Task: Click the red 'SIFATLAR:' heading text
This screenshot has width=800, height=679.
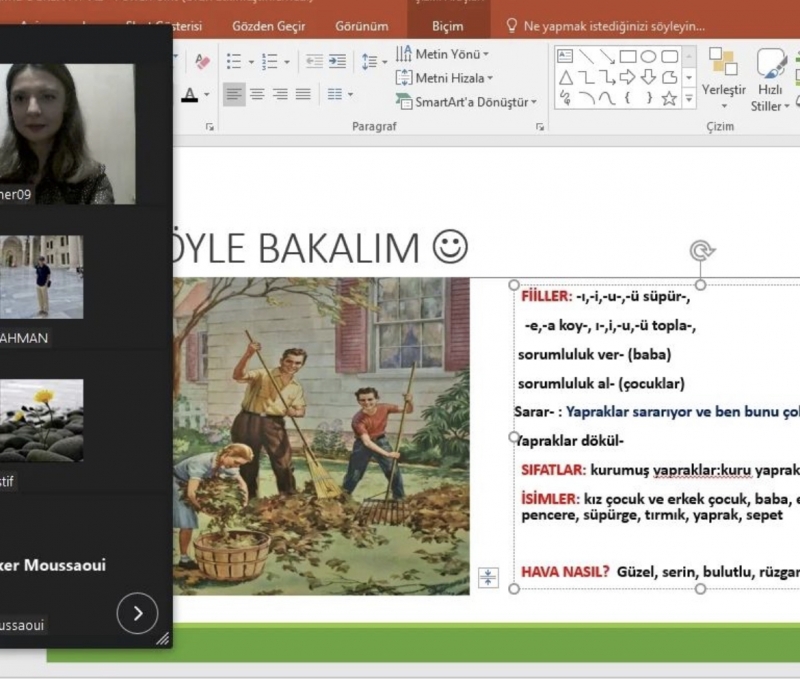Action: tap(554, 470)
